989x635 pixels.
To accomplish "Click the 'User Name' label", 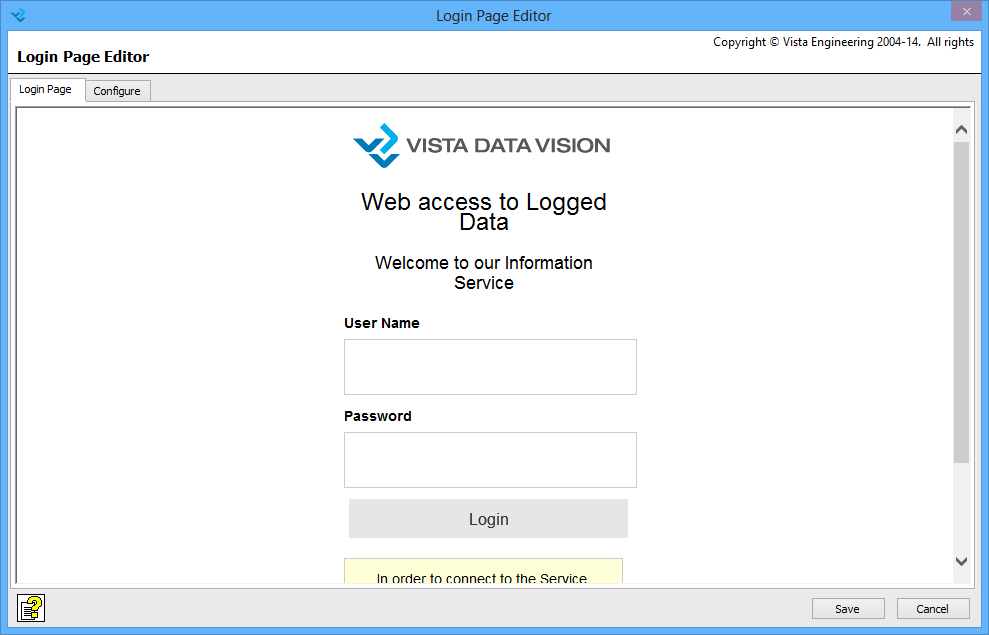I will click(x=382, y=323).
